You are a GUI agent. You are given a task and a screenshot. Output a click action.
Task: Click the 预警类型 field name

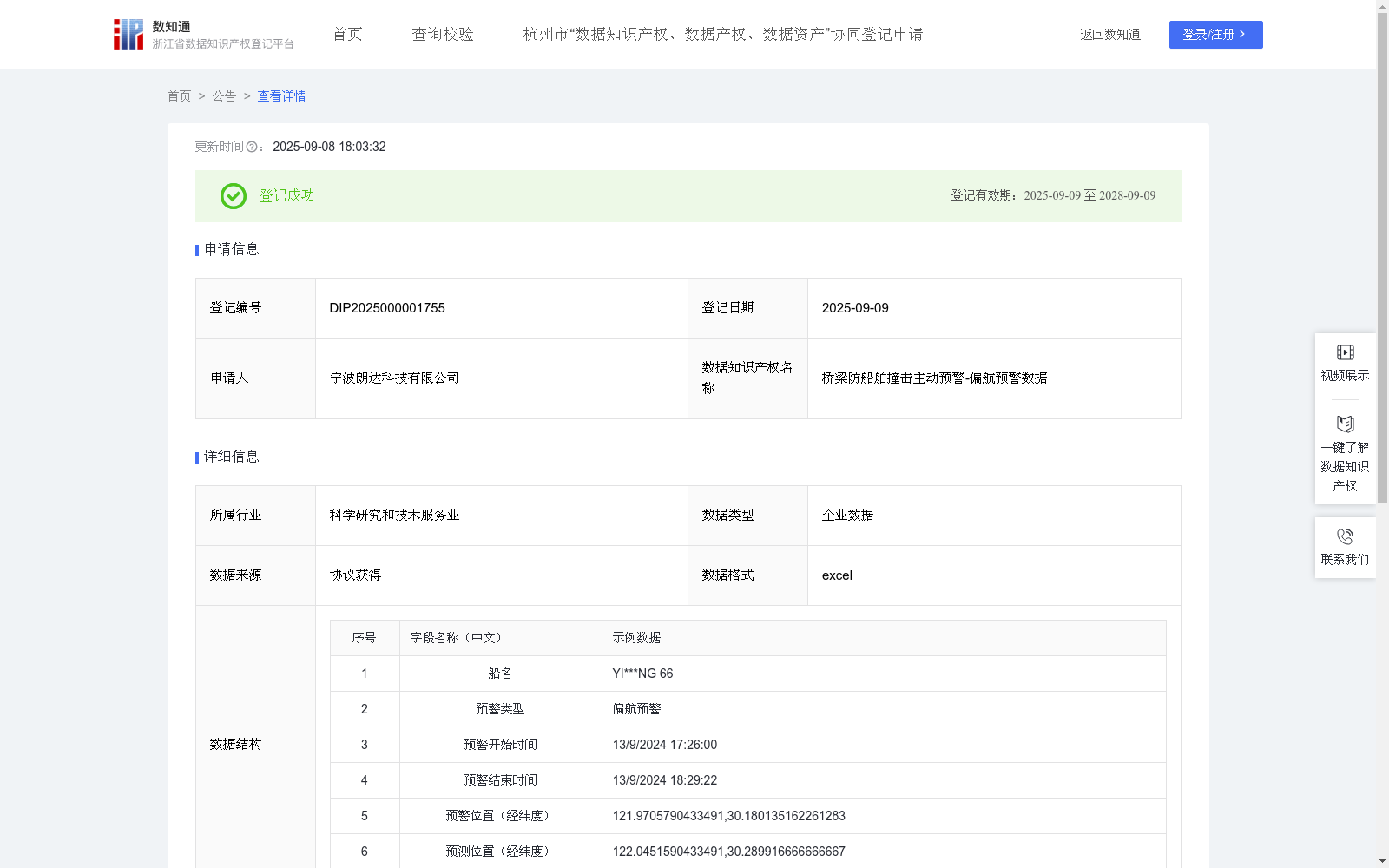tap(500, 709)
